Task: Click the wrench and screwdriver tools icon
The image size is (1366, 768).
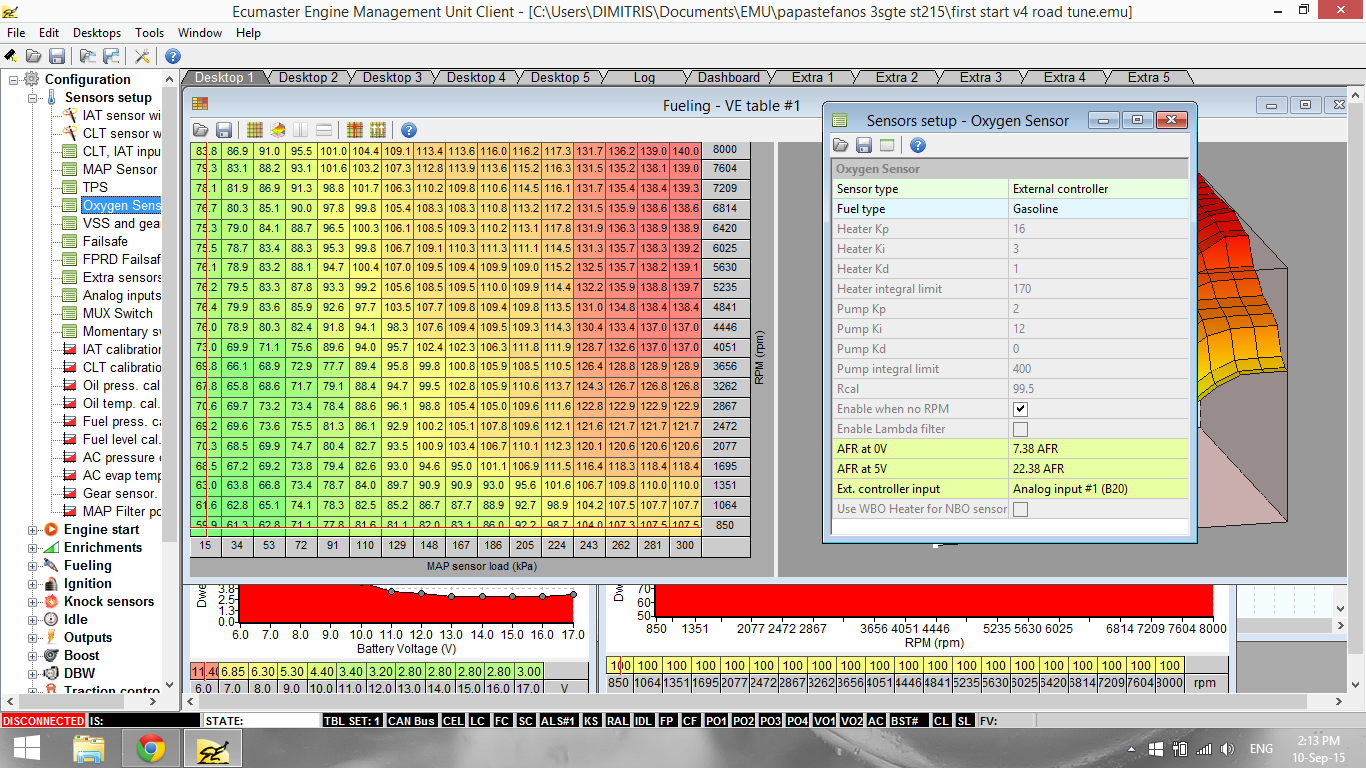Action: (x=142, y=56)
